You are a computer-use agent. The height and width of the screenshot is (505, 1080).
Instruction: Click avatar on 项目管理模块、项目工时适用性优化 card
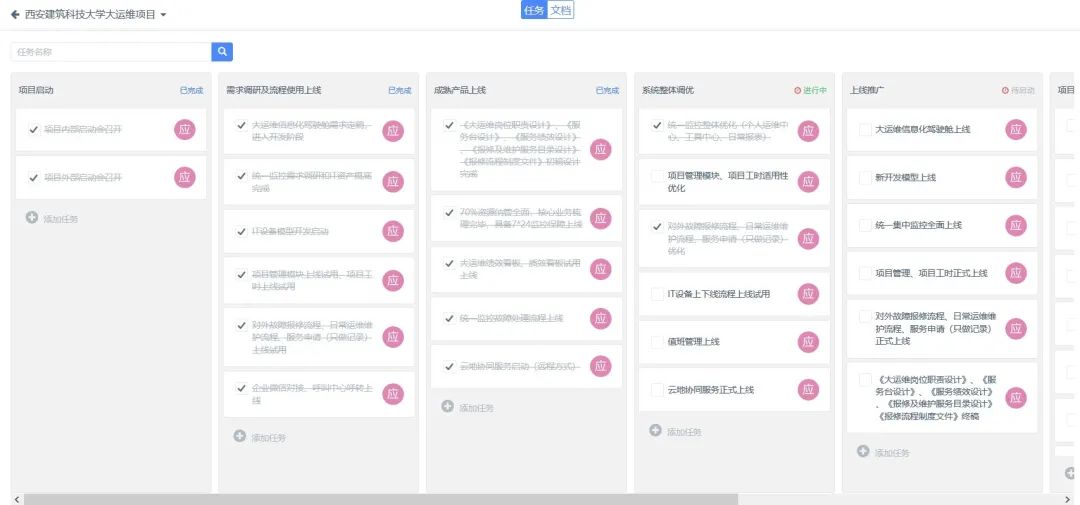[x=809, y=182]
